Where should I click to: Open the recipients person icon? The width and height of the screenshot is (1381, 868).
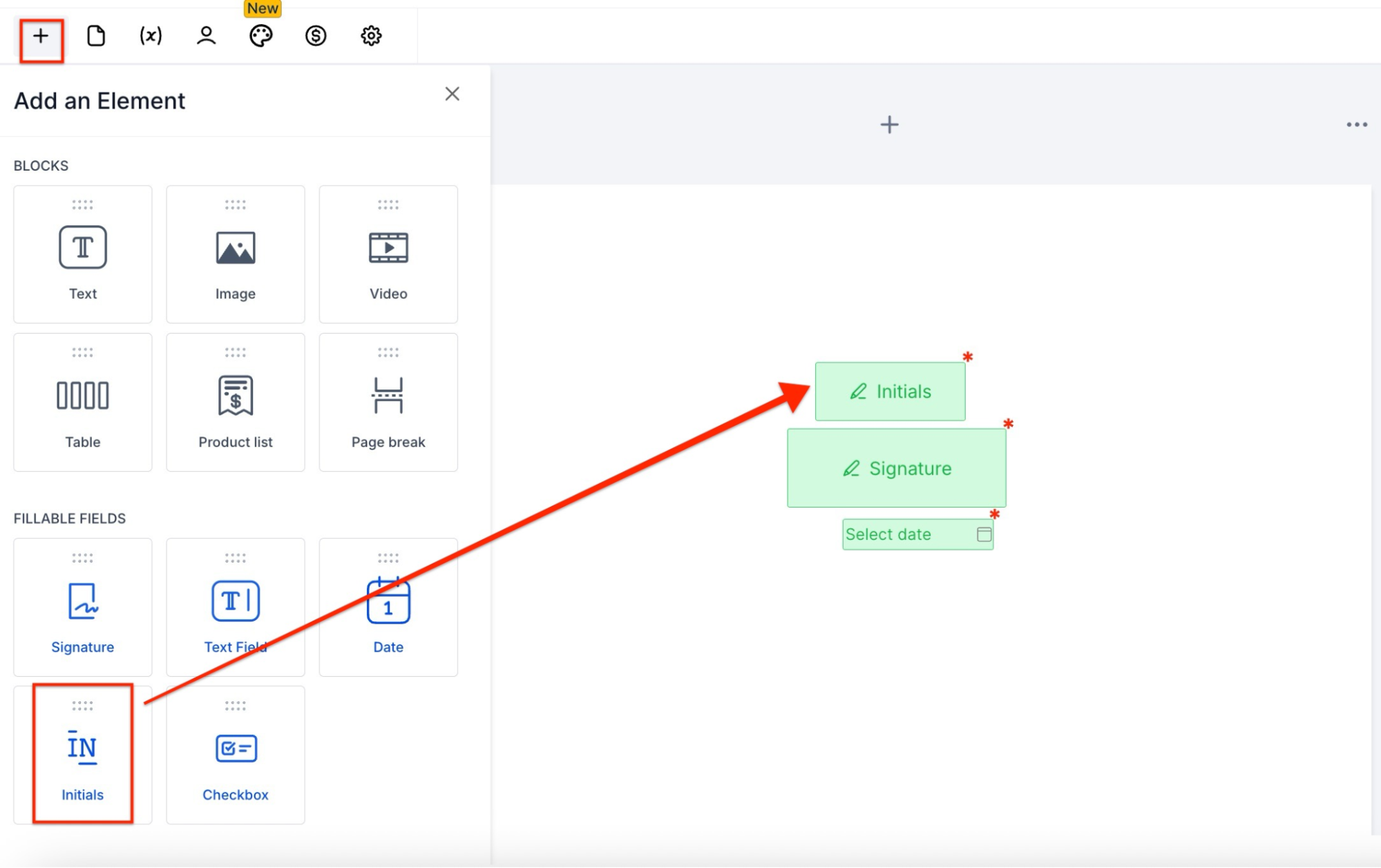(x=206, y=36)
